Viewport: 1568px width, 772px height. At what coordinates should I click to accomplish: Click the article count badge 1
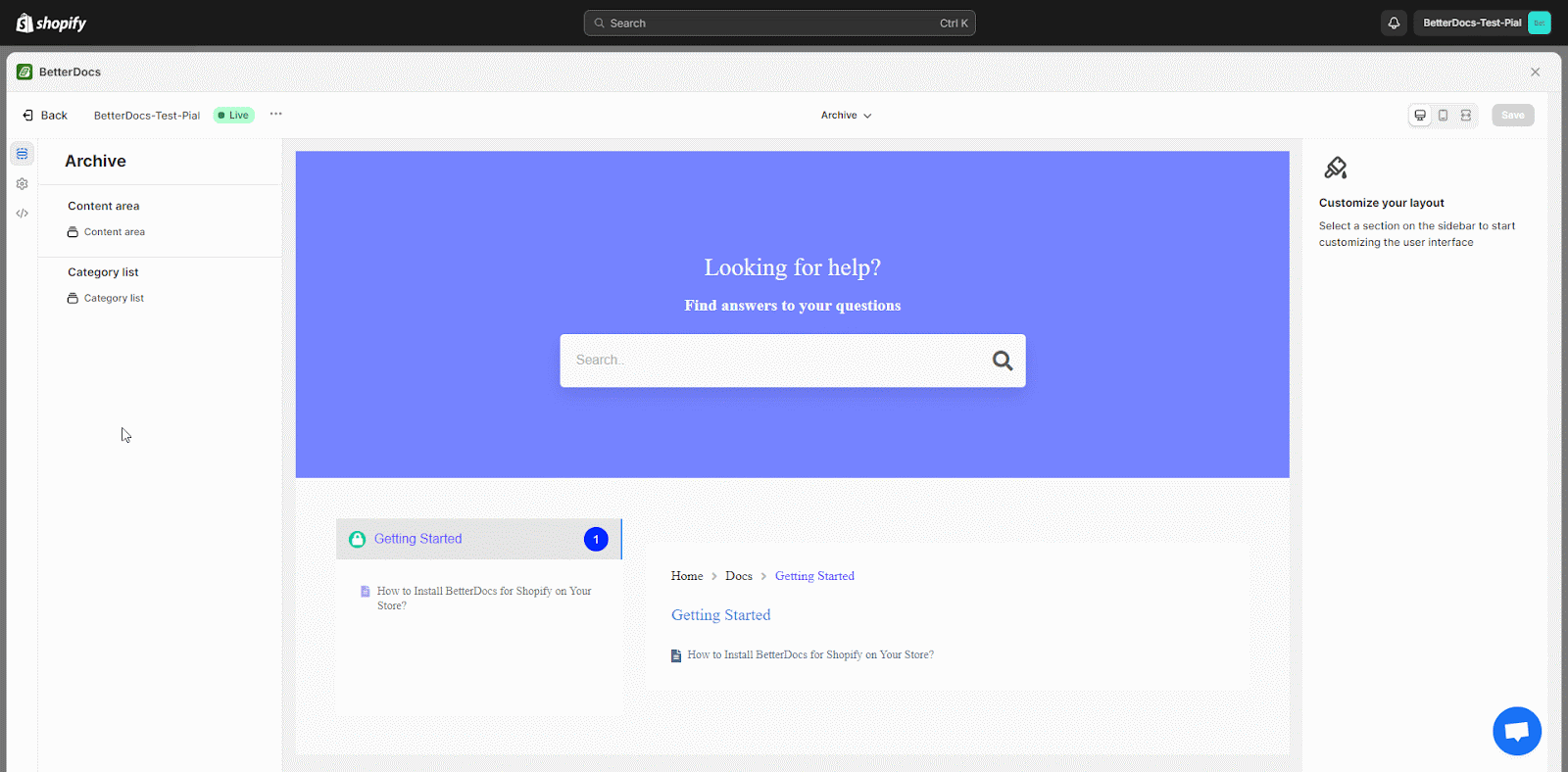coord(596,539)
